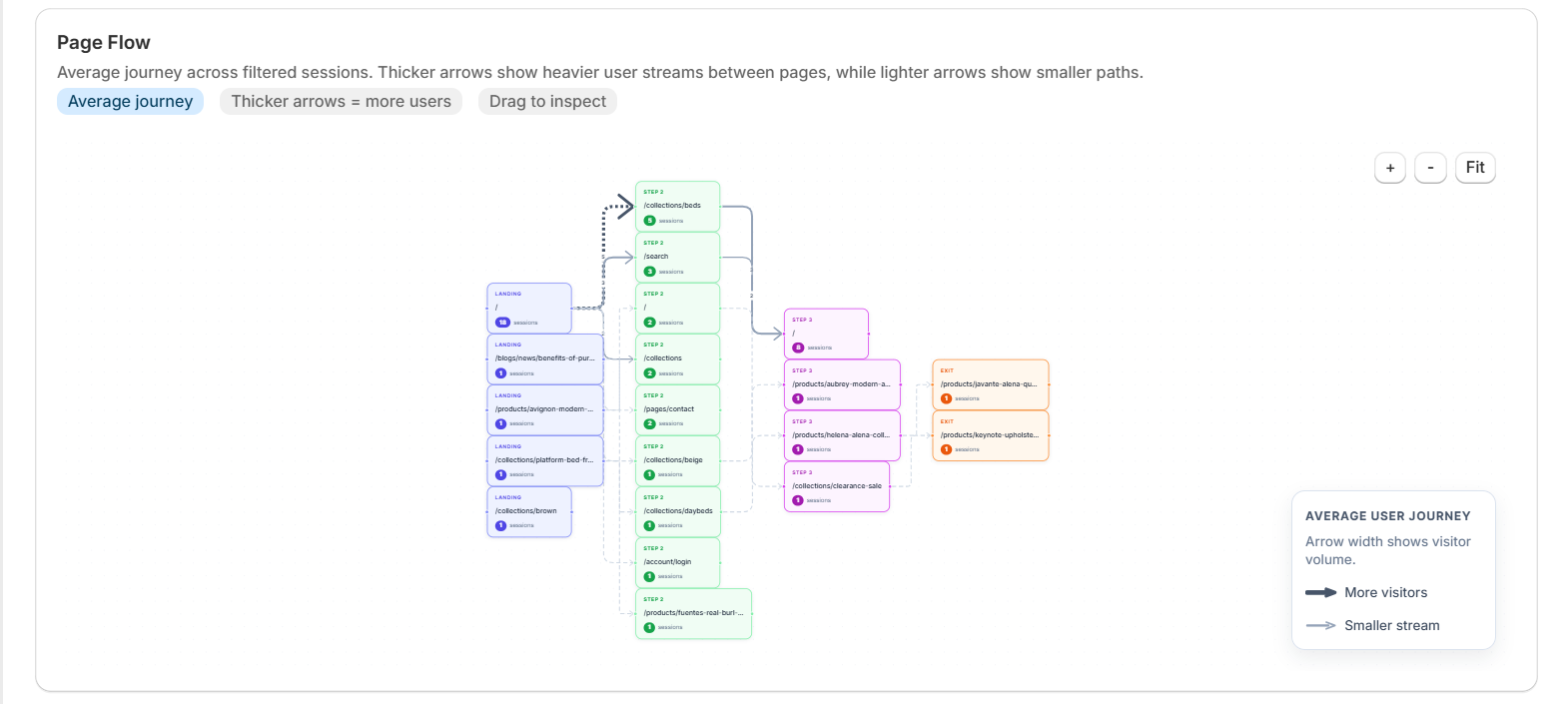Screen dimensions: 1568x704
Task: Select the /products/avignon-modern landing node
Action: (x=545, y=409)
